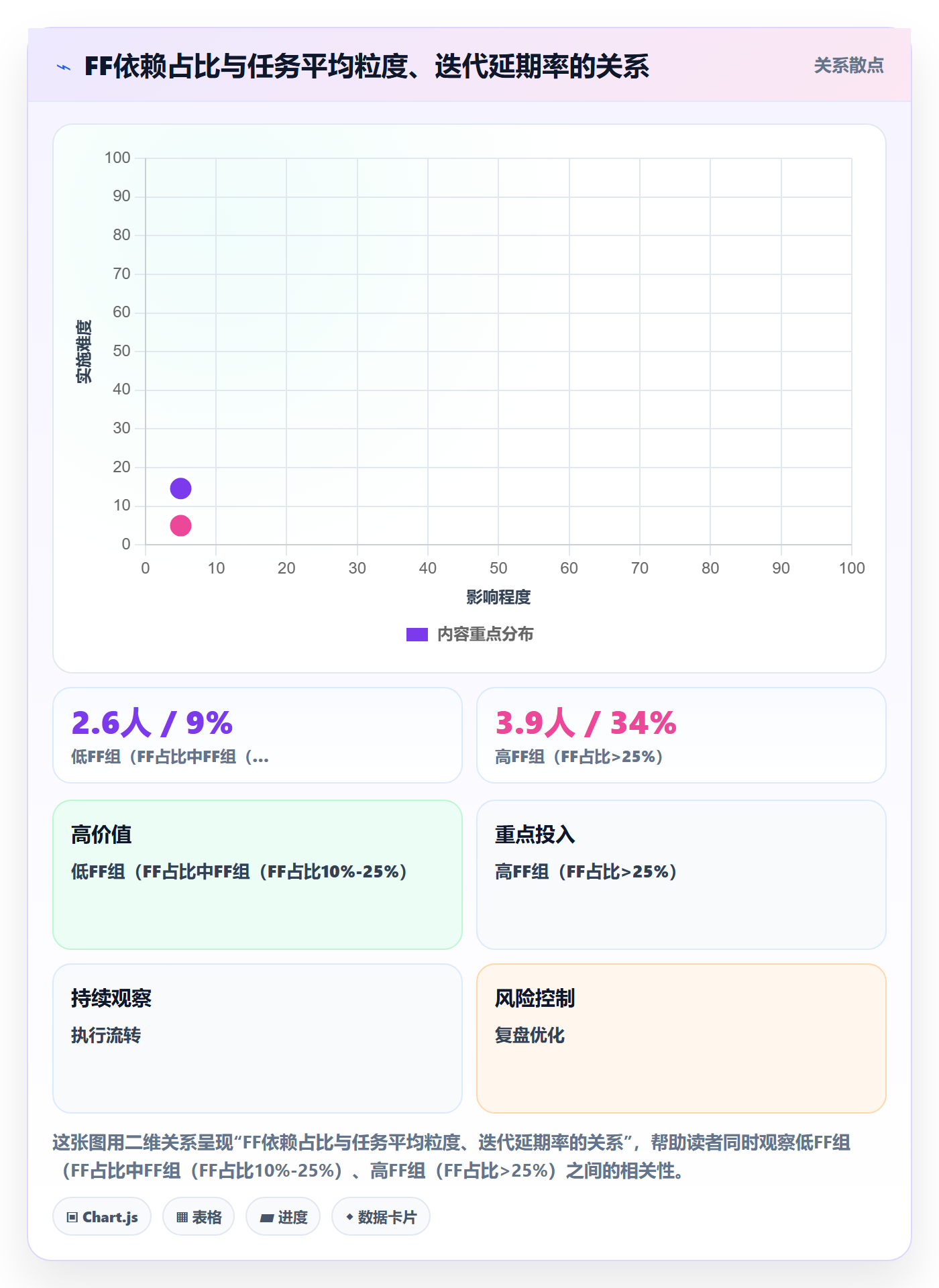Click the 数据卡片 tag chip
939x1288 pixels.
point(381,1217)
